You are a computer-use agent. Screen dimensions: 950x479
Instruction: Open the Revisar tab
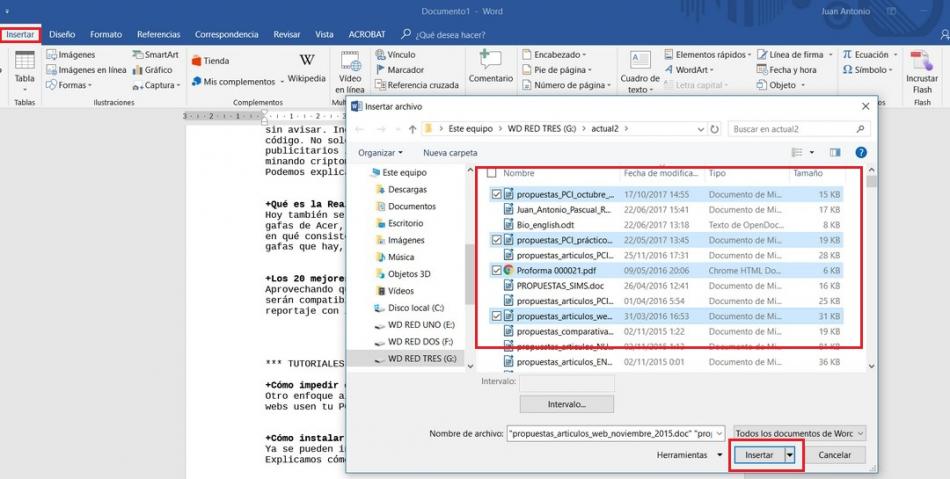point(287,35)
